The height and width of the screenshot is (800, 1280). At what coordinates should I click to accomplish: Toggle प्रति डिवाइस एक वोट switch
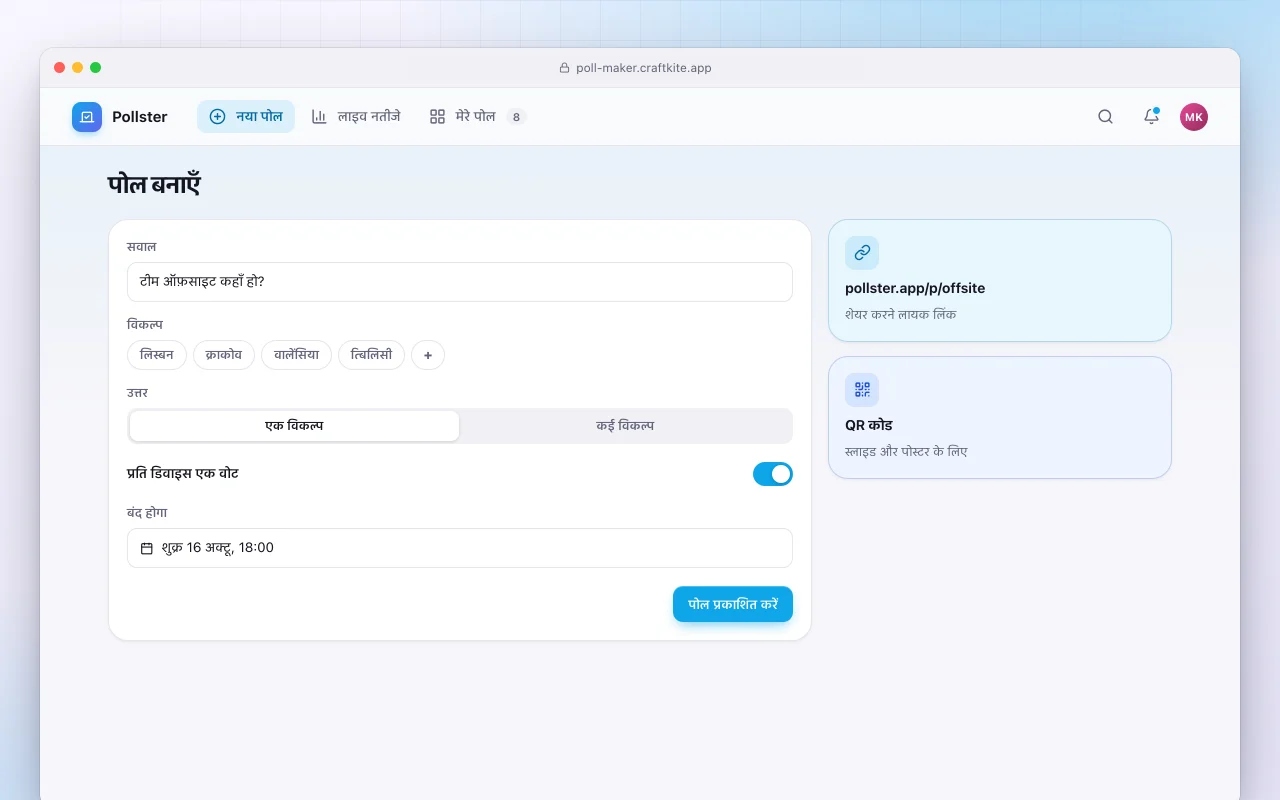tap(773, 474)
